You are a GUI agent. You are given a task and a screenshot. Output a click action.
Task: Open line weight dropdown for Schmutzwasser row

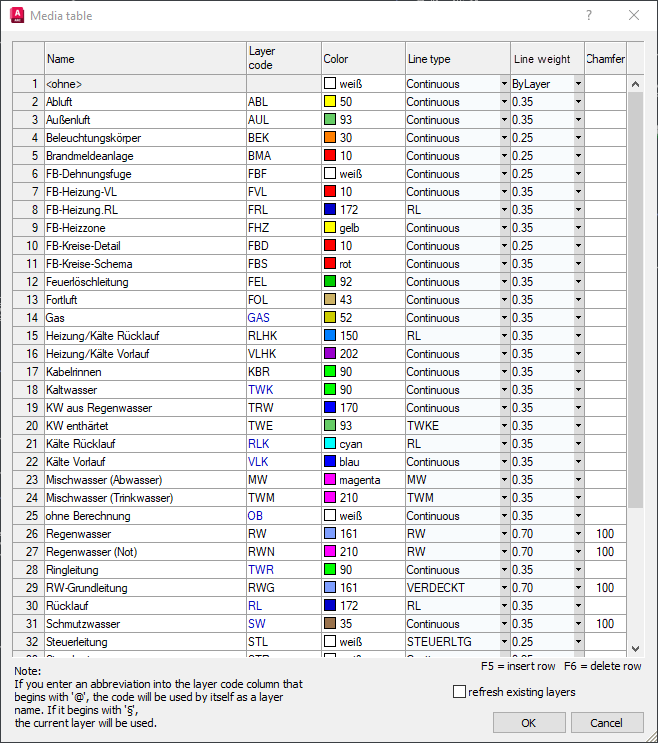coord(578,624)
